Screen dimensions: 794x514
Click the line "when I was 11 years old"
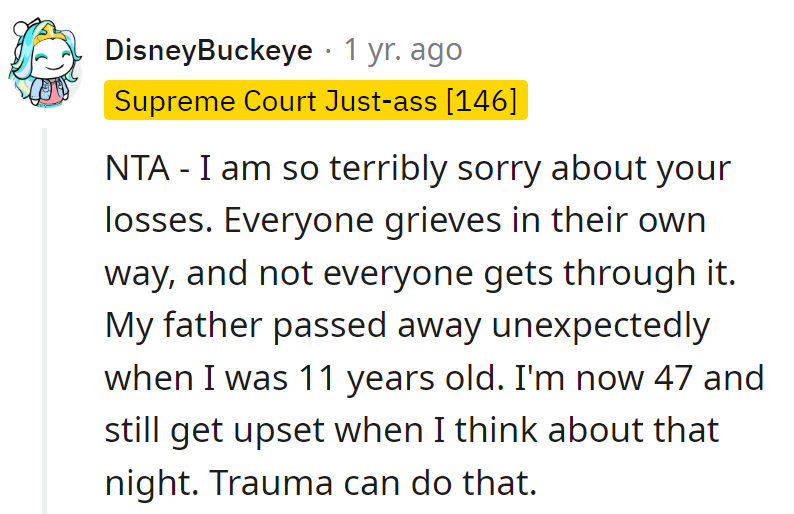[434, 379]
